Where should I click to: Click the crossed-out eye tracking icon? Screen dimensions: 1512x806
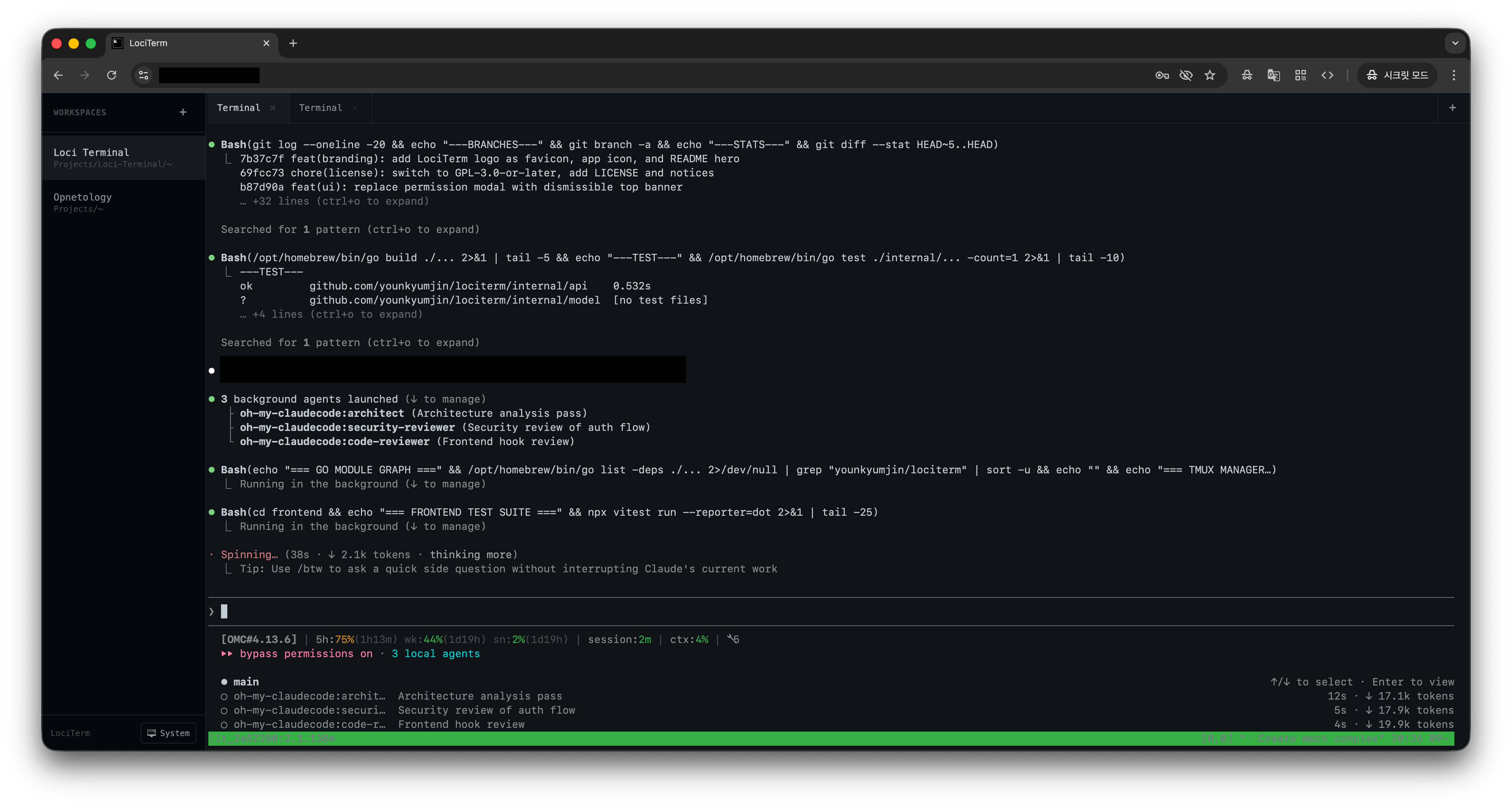point(1186,75)
